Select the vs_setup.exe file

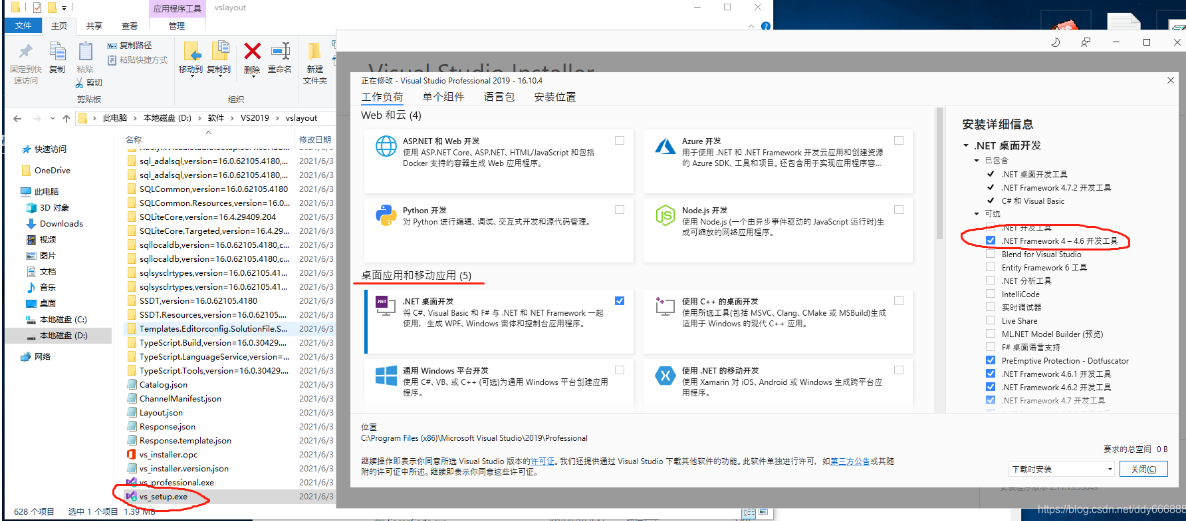165,497
